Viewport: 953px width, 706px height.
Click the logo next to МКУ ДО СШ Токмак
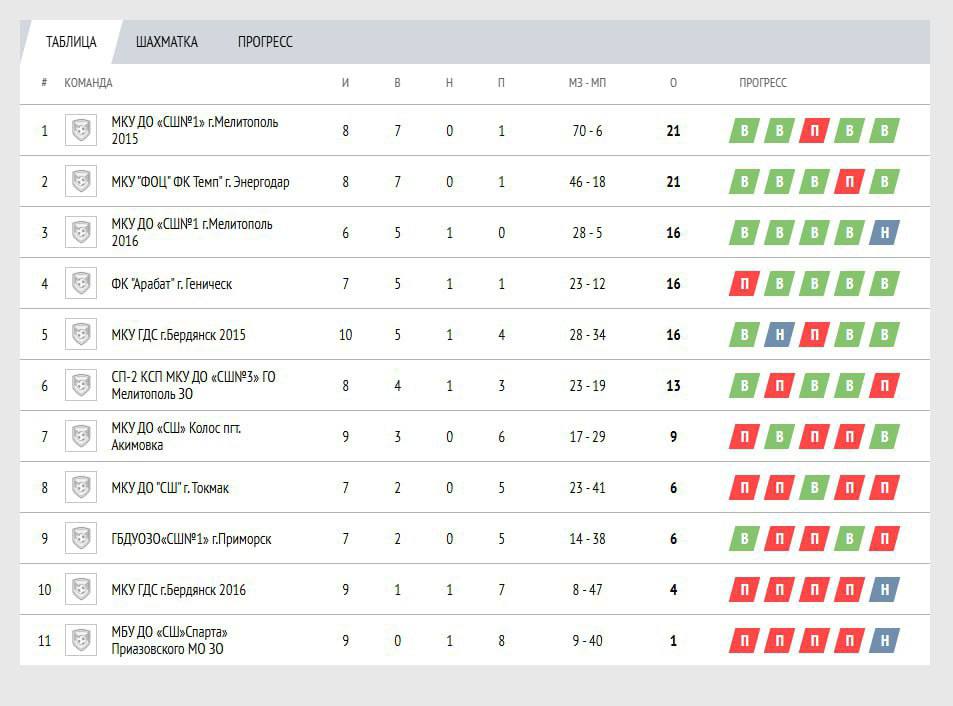[81, 488]
